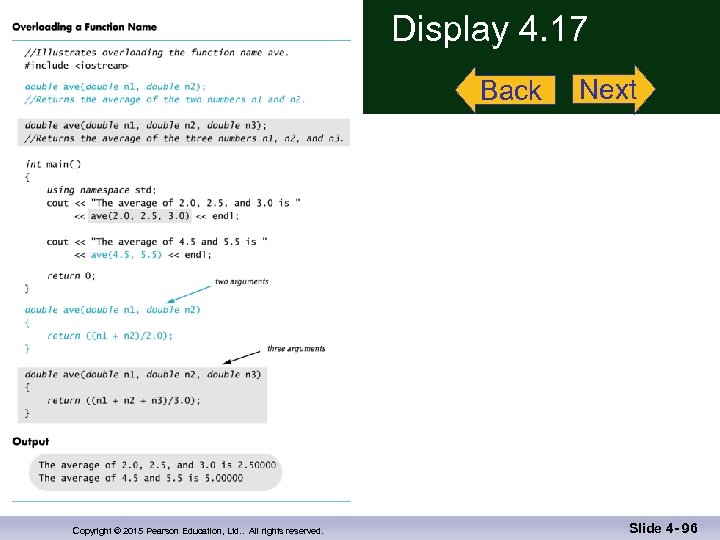Click the 'return 0;' statement
Image resolution: width=720 pixels, height=540 pixels.
coord(71,276)
